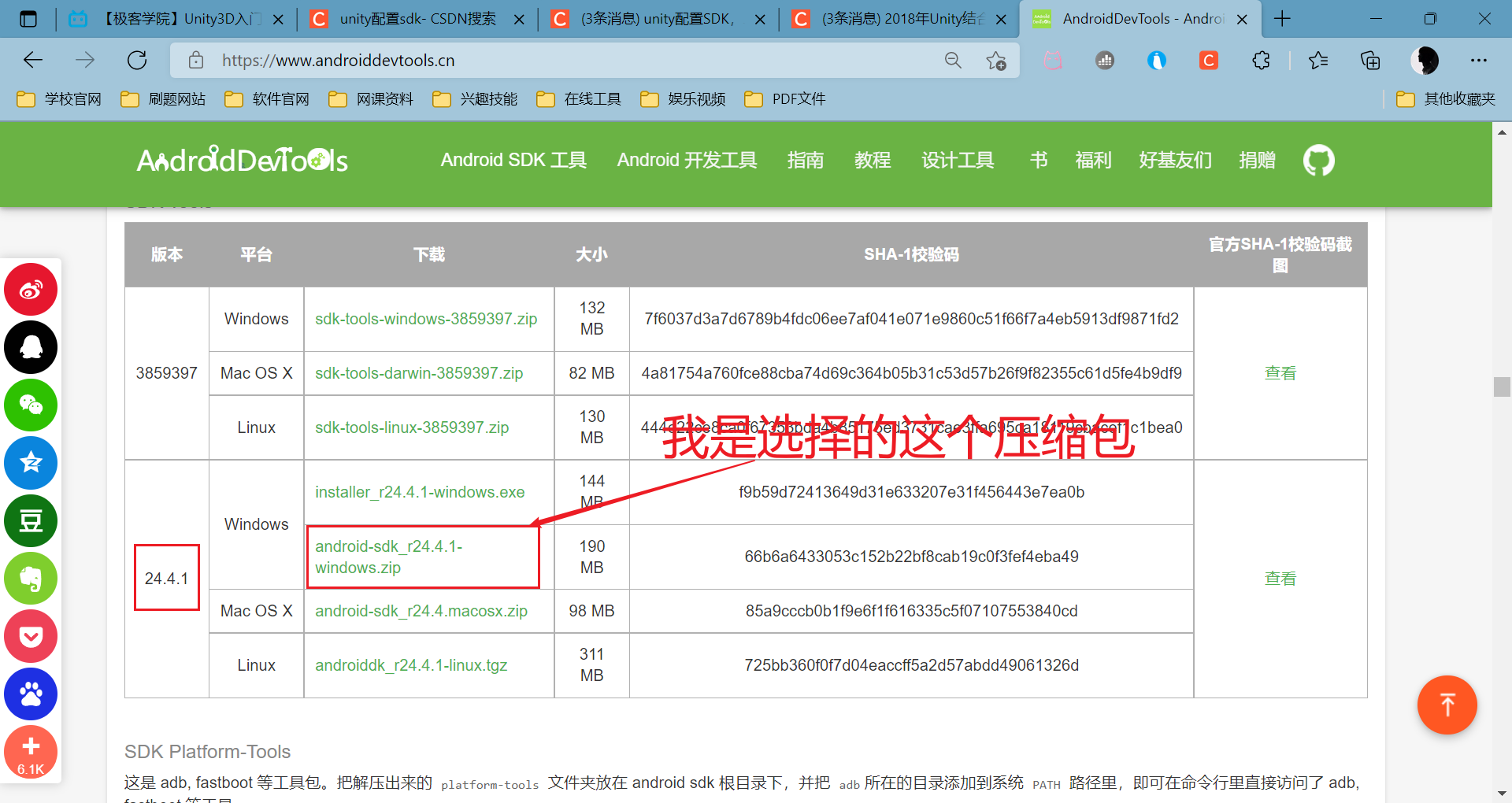Viewport: 1512px width, 803px height.
Task: Share page to Weibo
Action: (31, 289)
